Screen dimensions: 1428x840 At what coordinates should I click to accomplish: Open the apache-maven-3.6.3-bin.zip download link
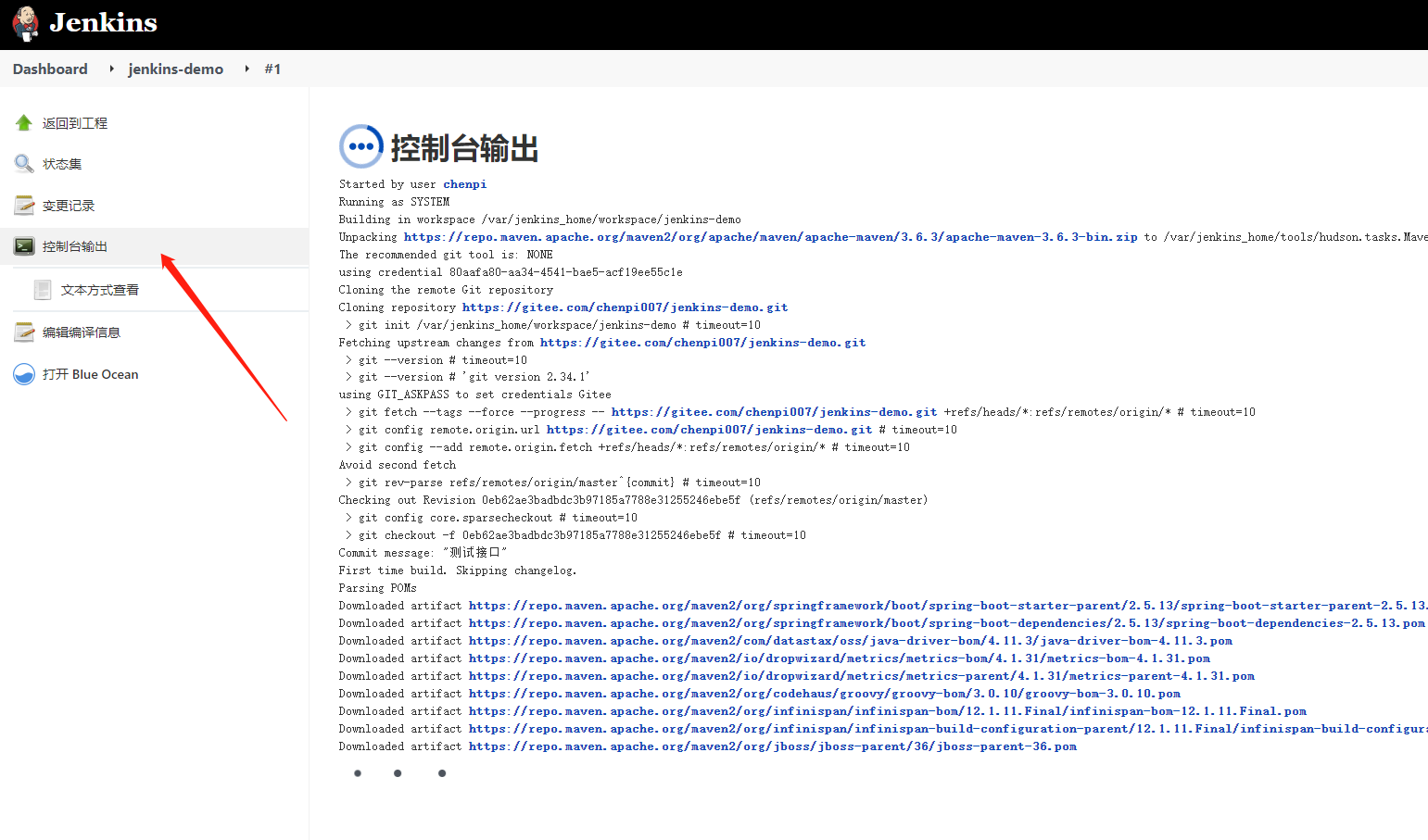[x=769, y=236]
